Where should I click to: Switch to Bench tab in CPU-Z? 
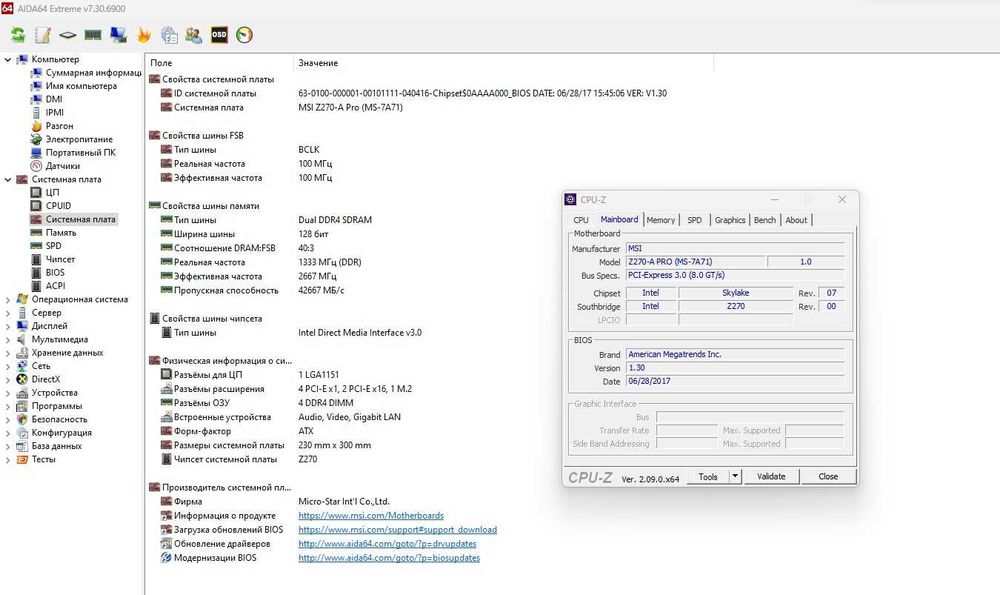click(765, 220)
